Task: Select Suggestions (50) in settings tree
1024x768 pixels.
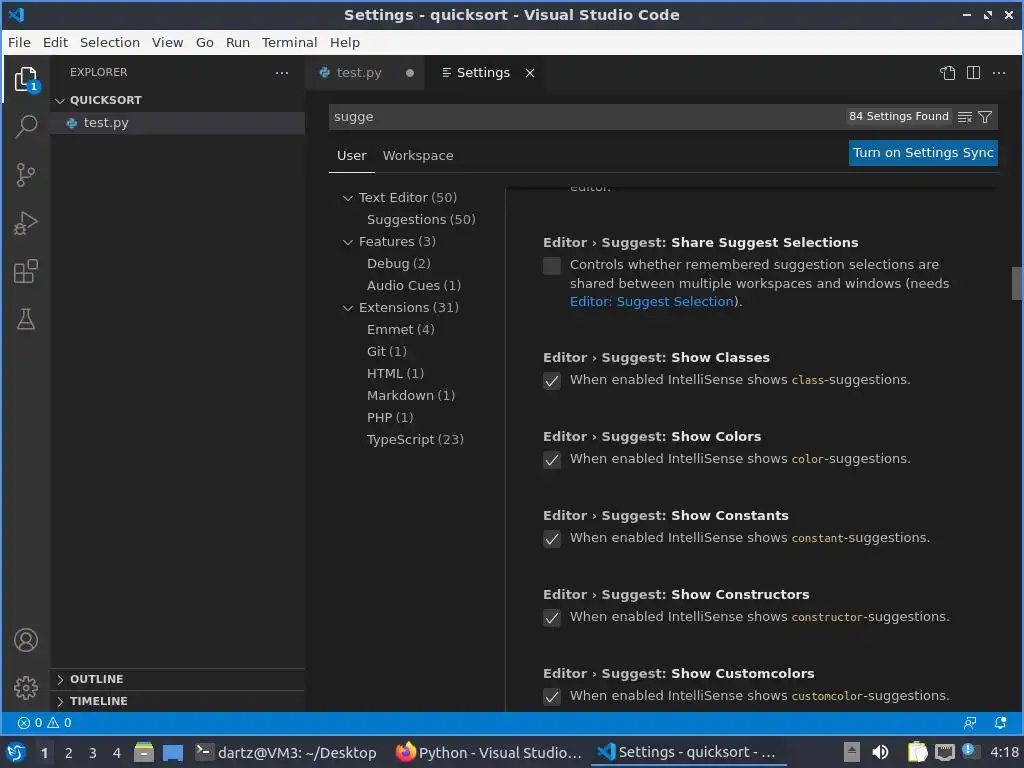Action: [x=421, y=219]
